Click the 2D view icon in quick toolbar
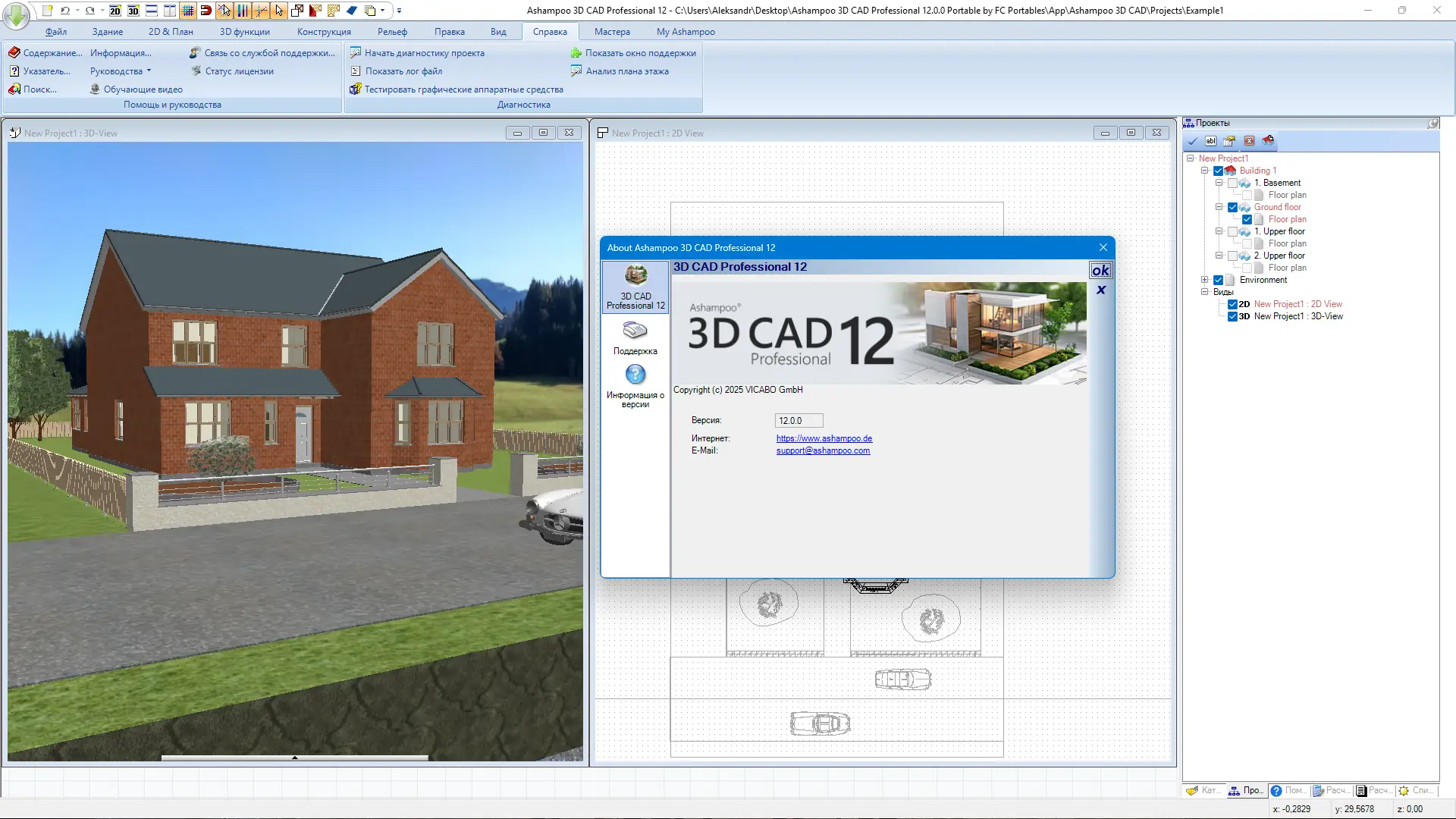Image resolution: width=1456 pixels, height=819 pixels. tap(115, 11)
